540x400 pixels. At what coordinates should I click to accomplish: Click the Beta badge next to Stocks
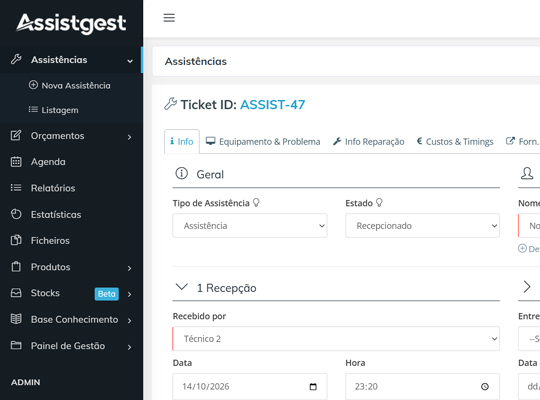(107, 294)
